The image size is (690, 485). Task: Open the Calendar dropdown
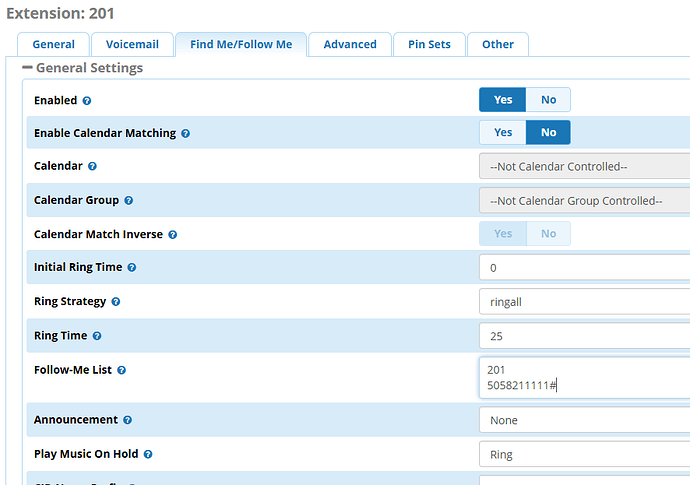pos(584,166)
